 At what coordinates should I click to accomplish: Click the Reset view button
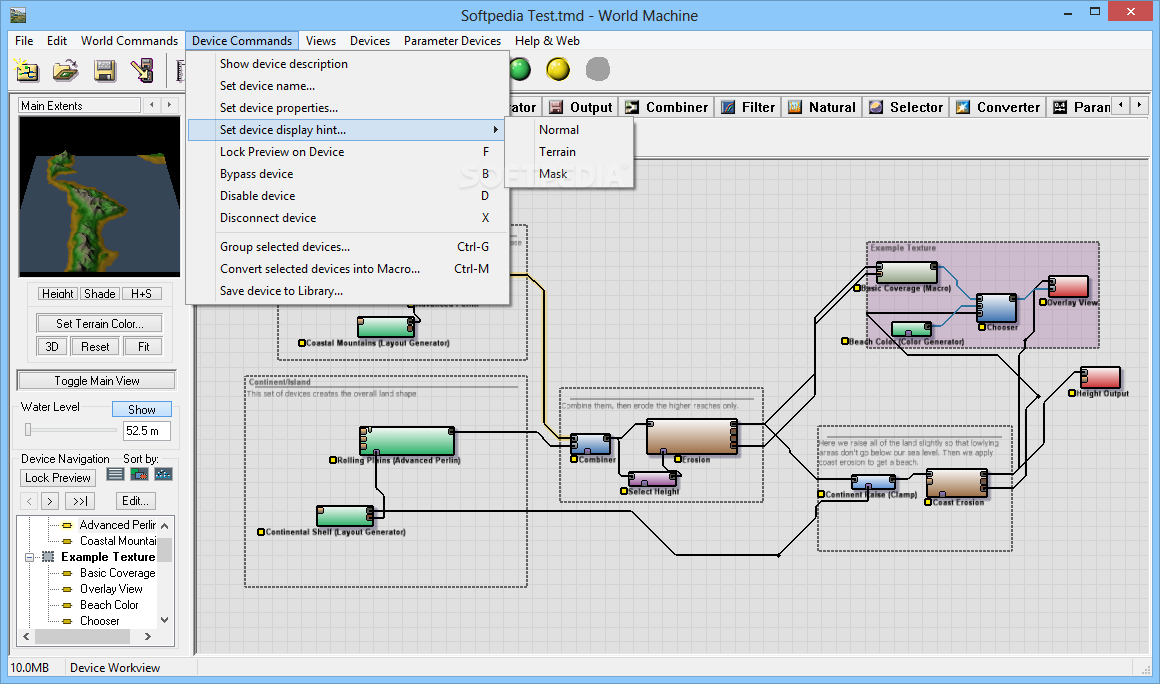(95, 346)
